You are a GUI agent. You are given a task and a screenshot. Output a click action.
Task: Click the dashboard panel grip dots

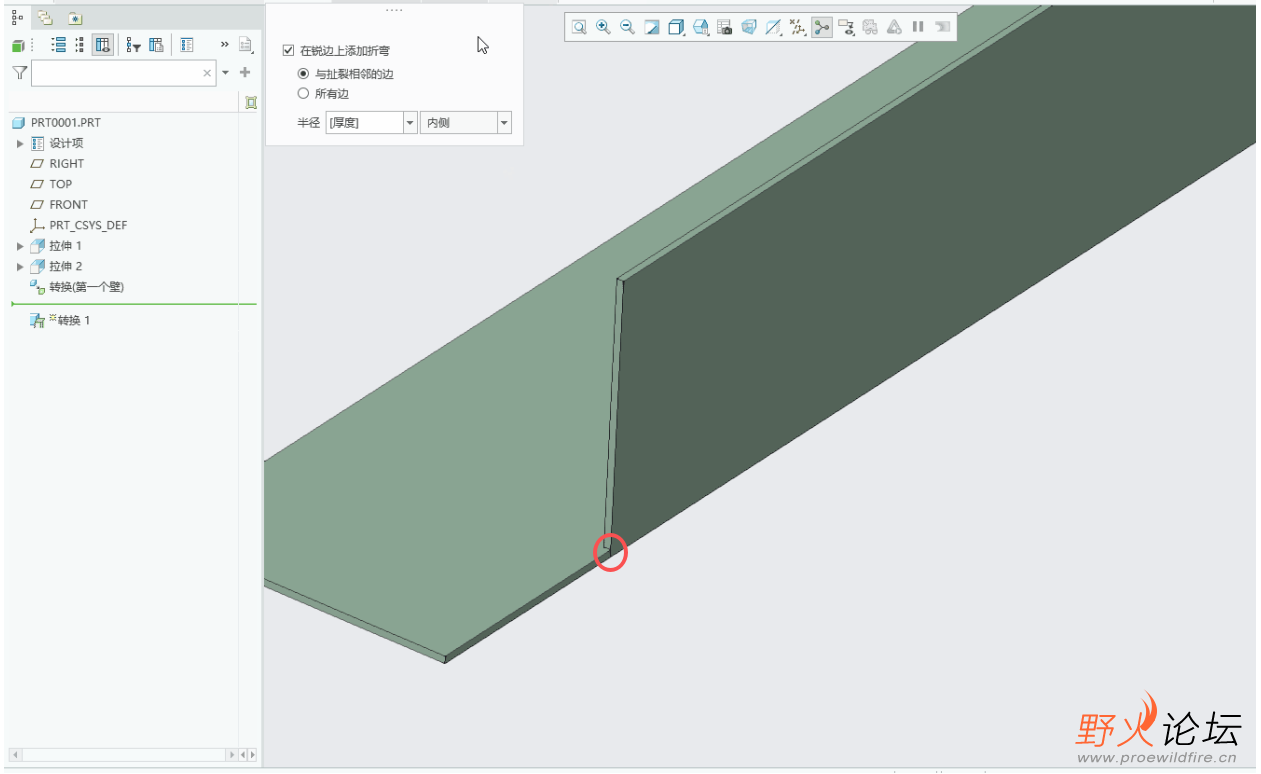(x=394, y=10)
